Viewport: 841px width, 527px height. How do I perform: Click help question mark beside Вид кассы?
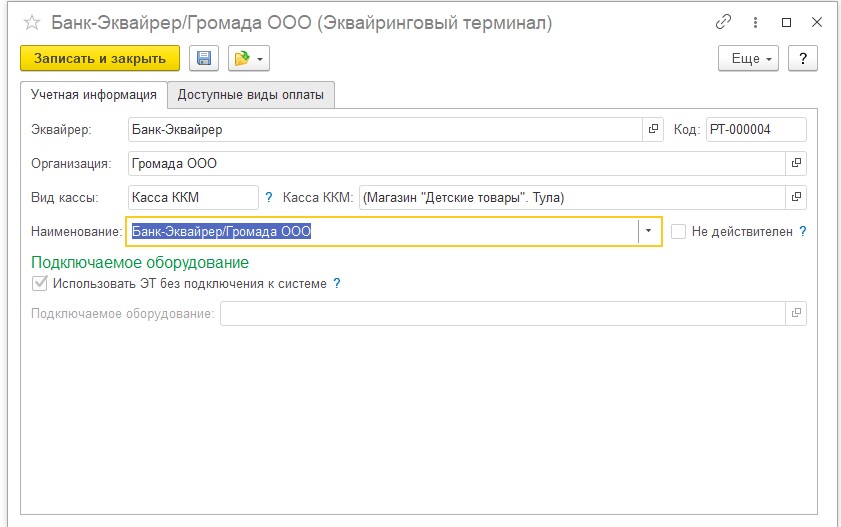[268, 197]
